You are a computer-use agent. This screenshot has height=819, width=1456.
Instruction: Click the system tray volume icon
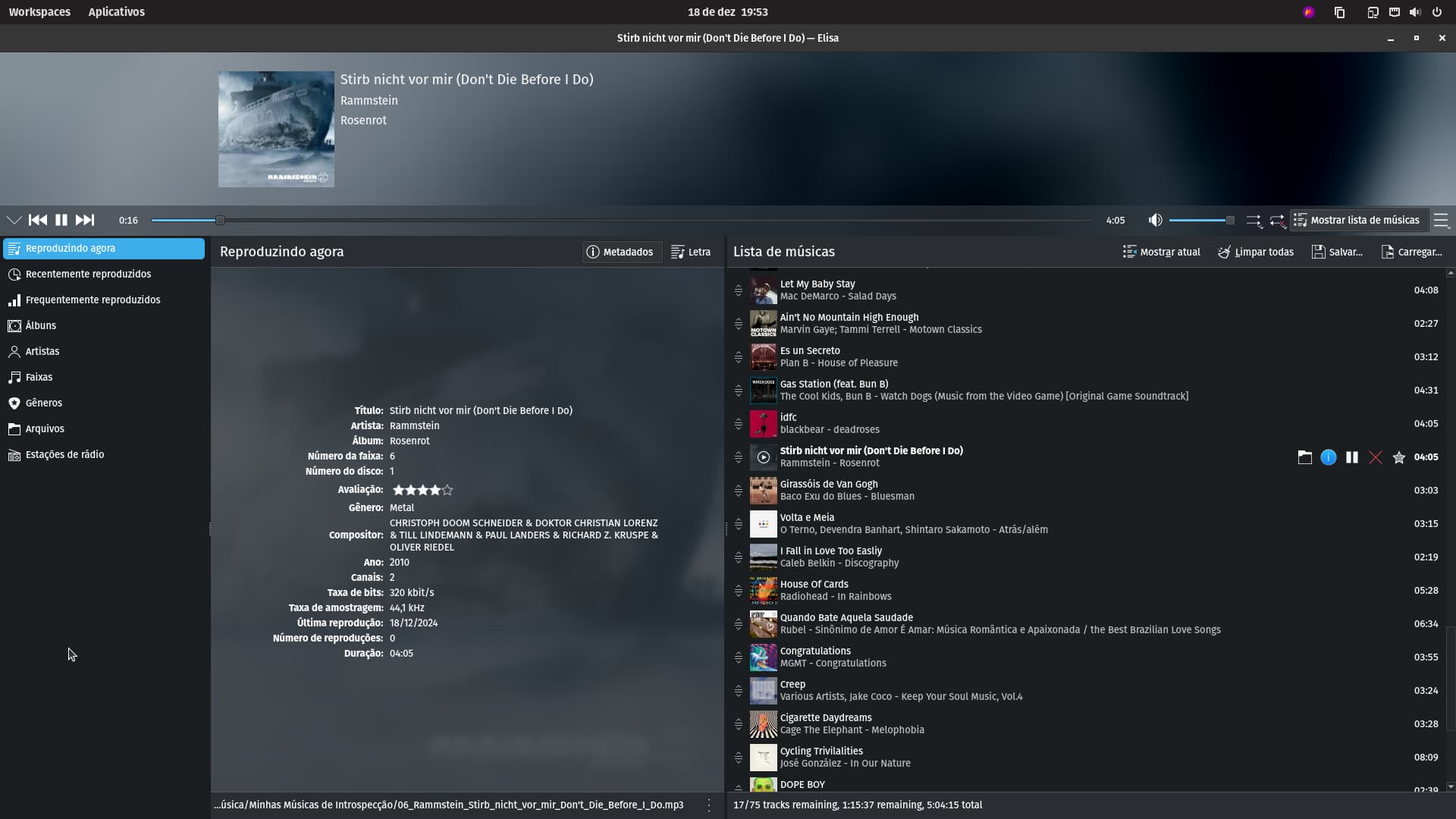pyautogui.click(x=1415, y=12)
